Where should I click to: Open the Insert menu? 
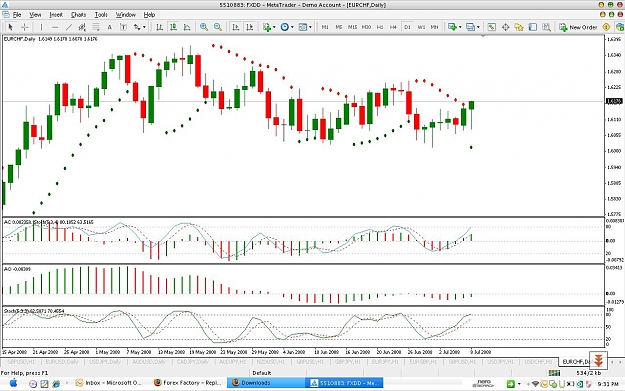56,15
